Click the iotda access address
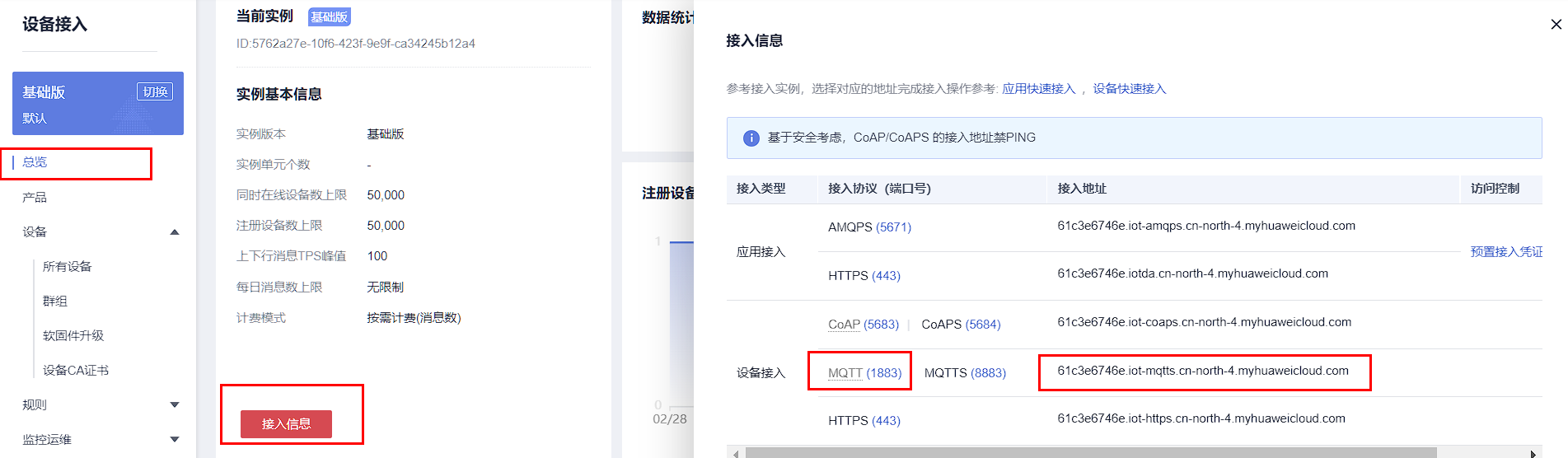This screenshot has height=458, width=1568. coord(1192,273)
